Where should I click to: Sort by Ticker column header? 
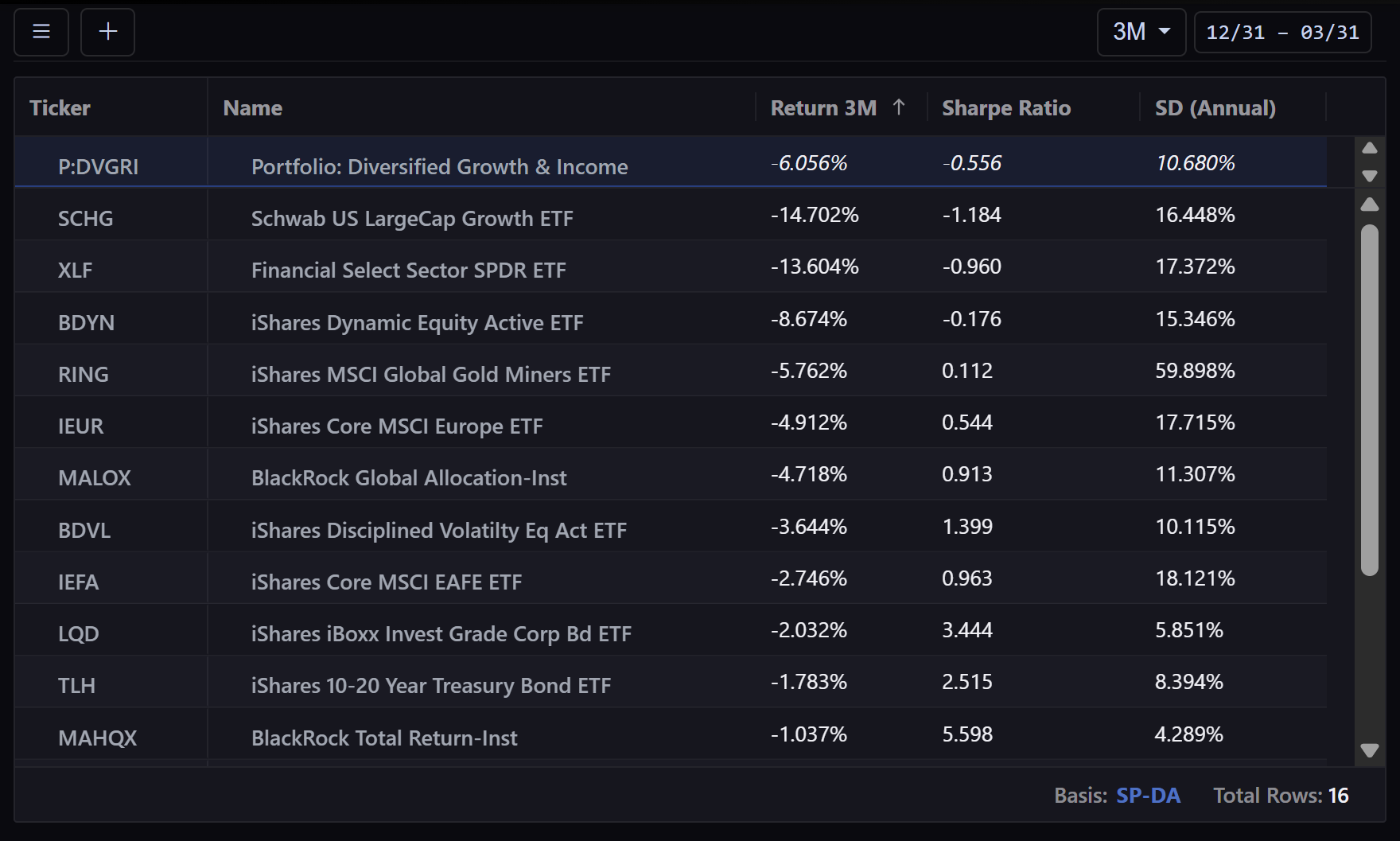[x=60, y=107]
